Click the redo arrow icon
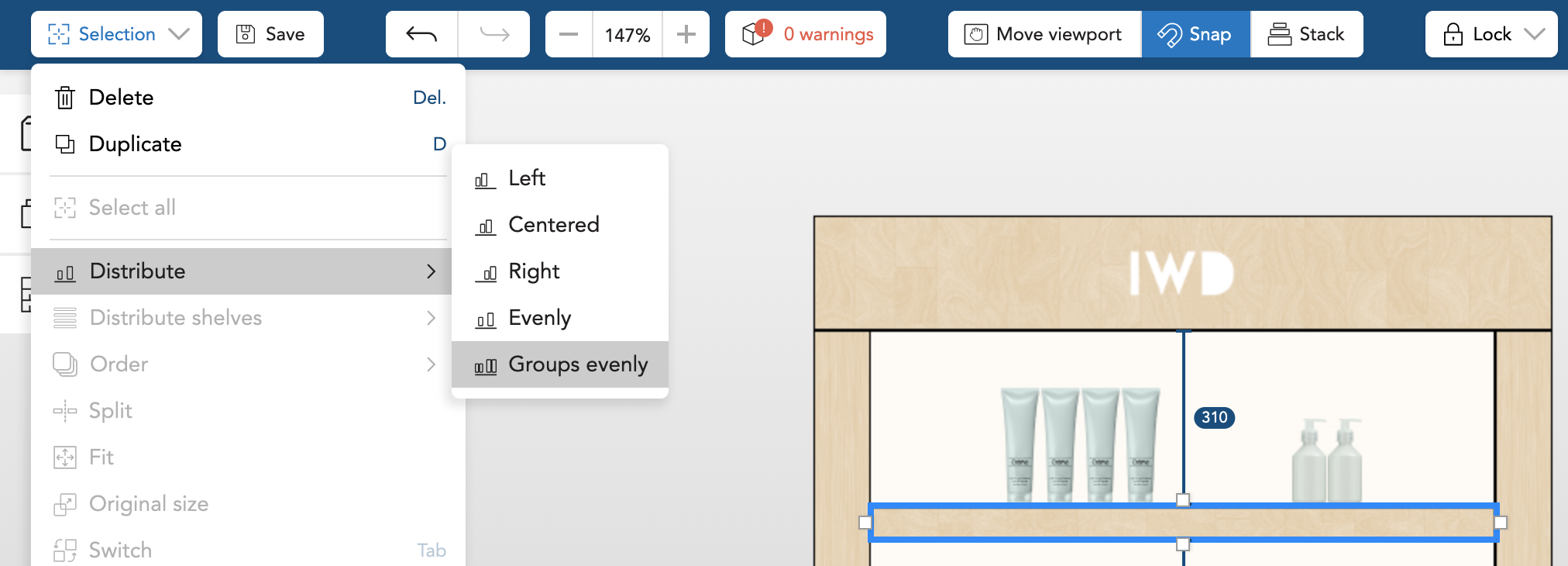This screenshot has height=566, width=1568. [x=494, y=34]
